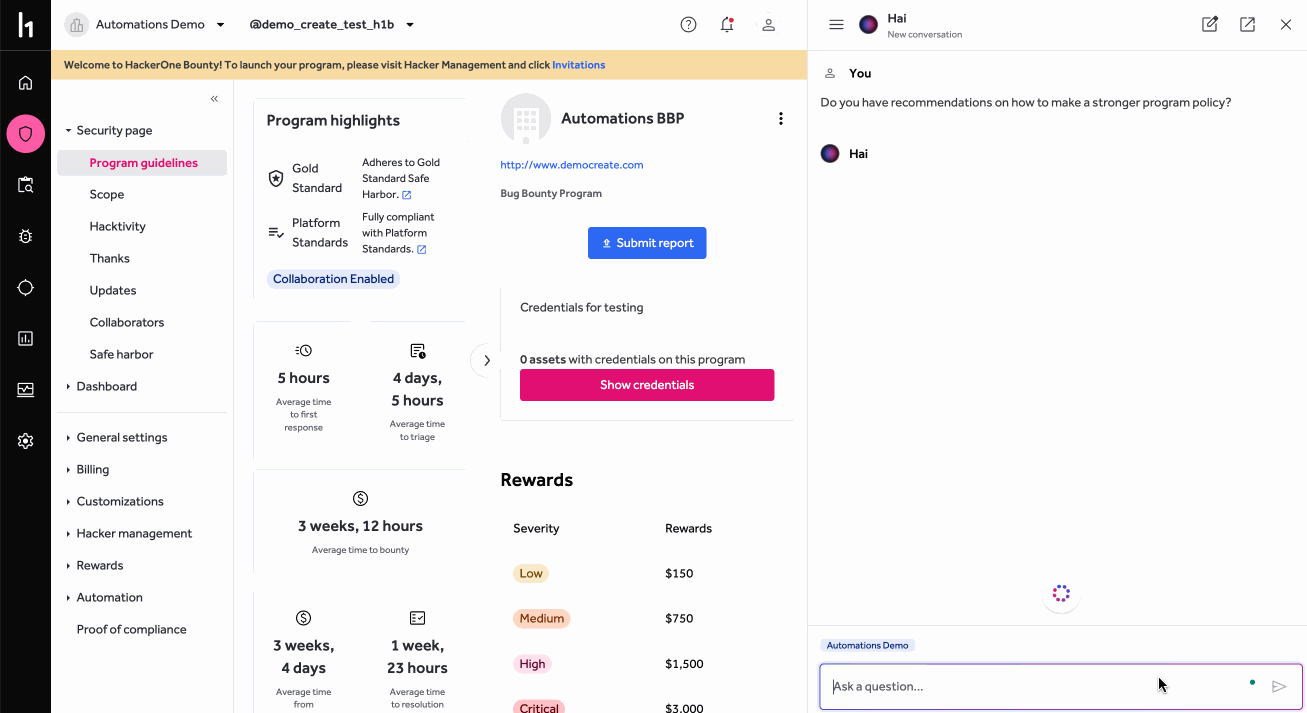
Task: Open the Home dashboard from the left sidebar
Action: [25, 82]
